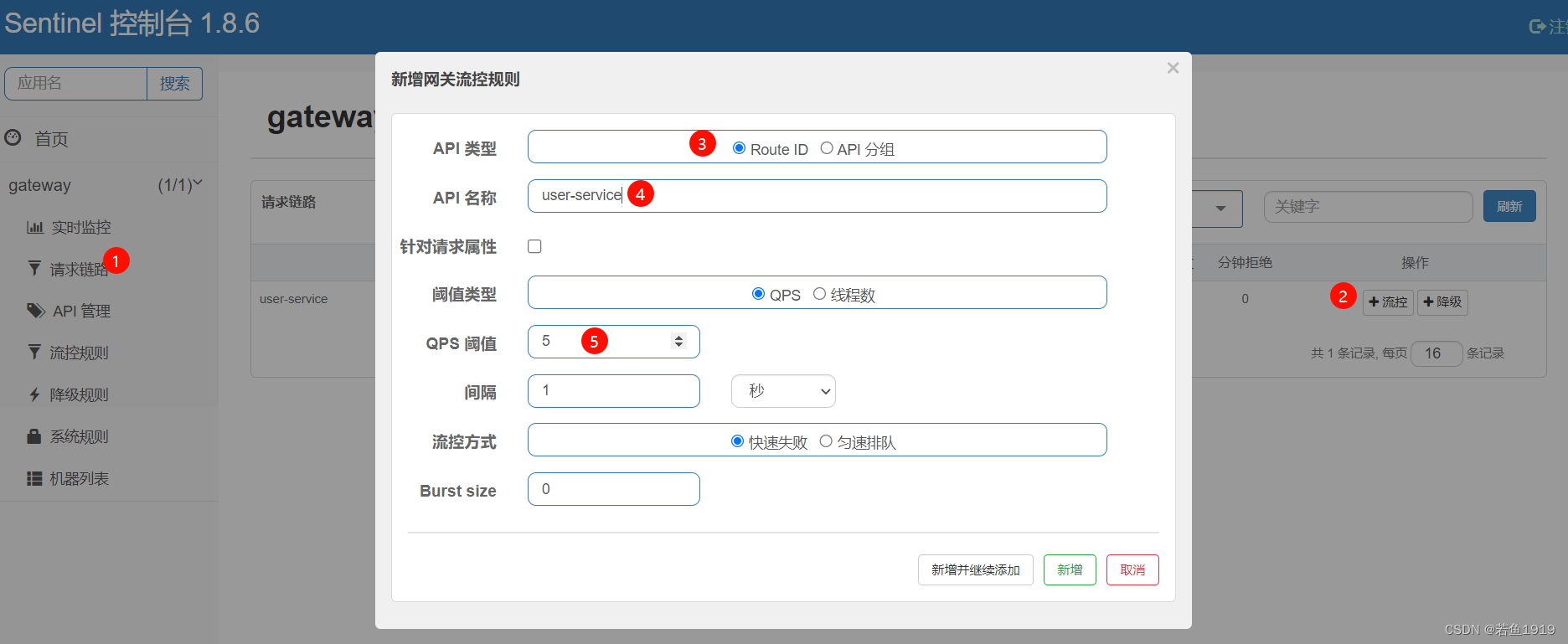1568x644 pixels.
Task: Click the green 新增 button
Action: coord(1070,569)
